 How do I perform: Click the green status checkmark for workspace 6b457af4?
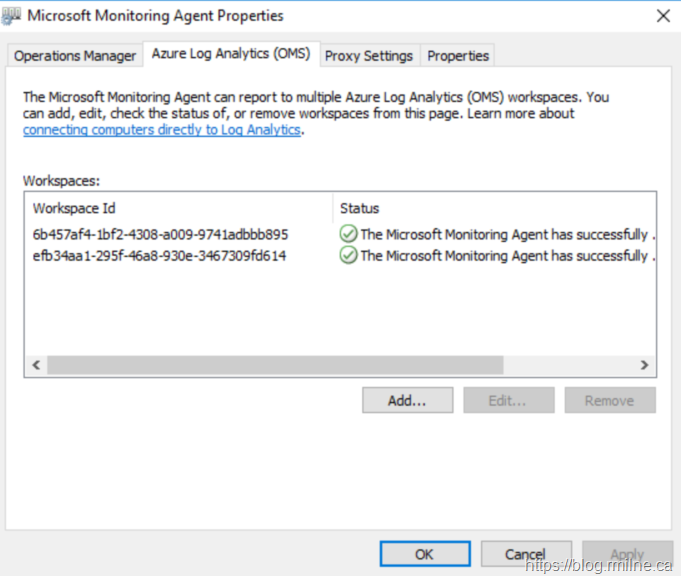(x=348, y=234)
